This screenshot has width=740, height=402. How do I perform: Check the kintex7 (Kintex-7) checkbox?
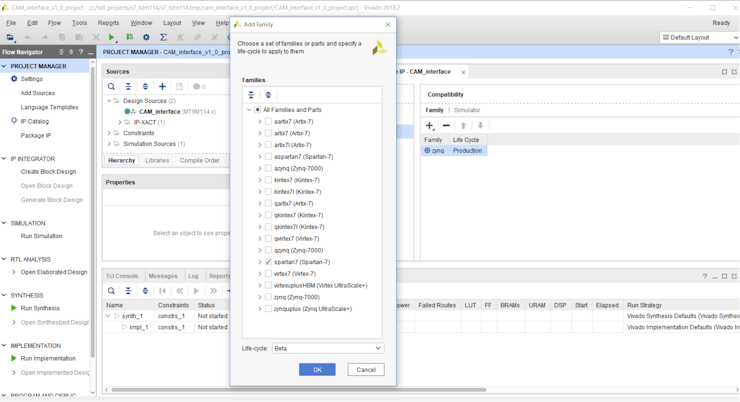pyautogui.click(x=269, y=180)
